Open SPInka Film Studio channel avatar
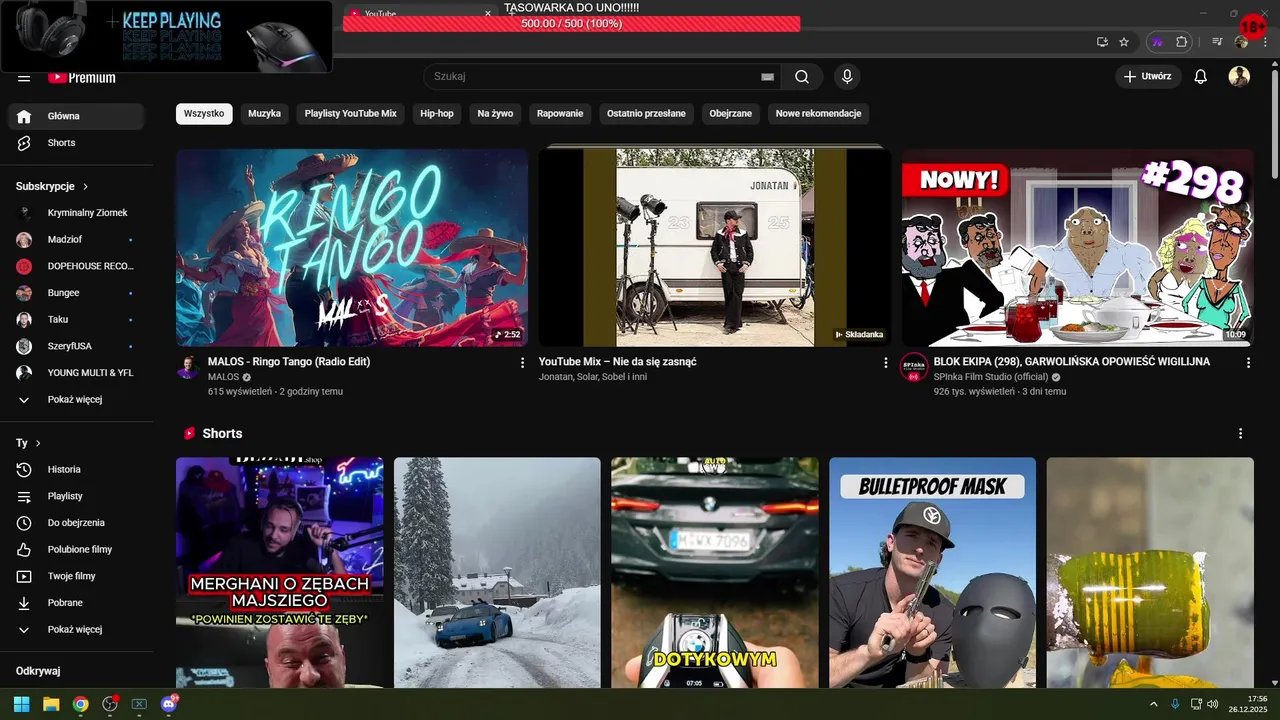The height and width of the screenshot is (720, 1280). click(914, 367)
